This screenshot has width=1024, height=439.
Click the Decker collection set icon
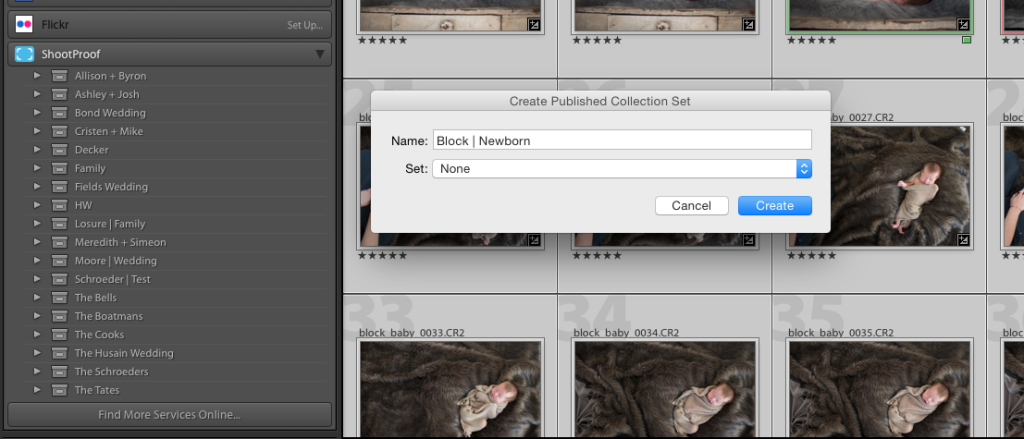[59, 150]
